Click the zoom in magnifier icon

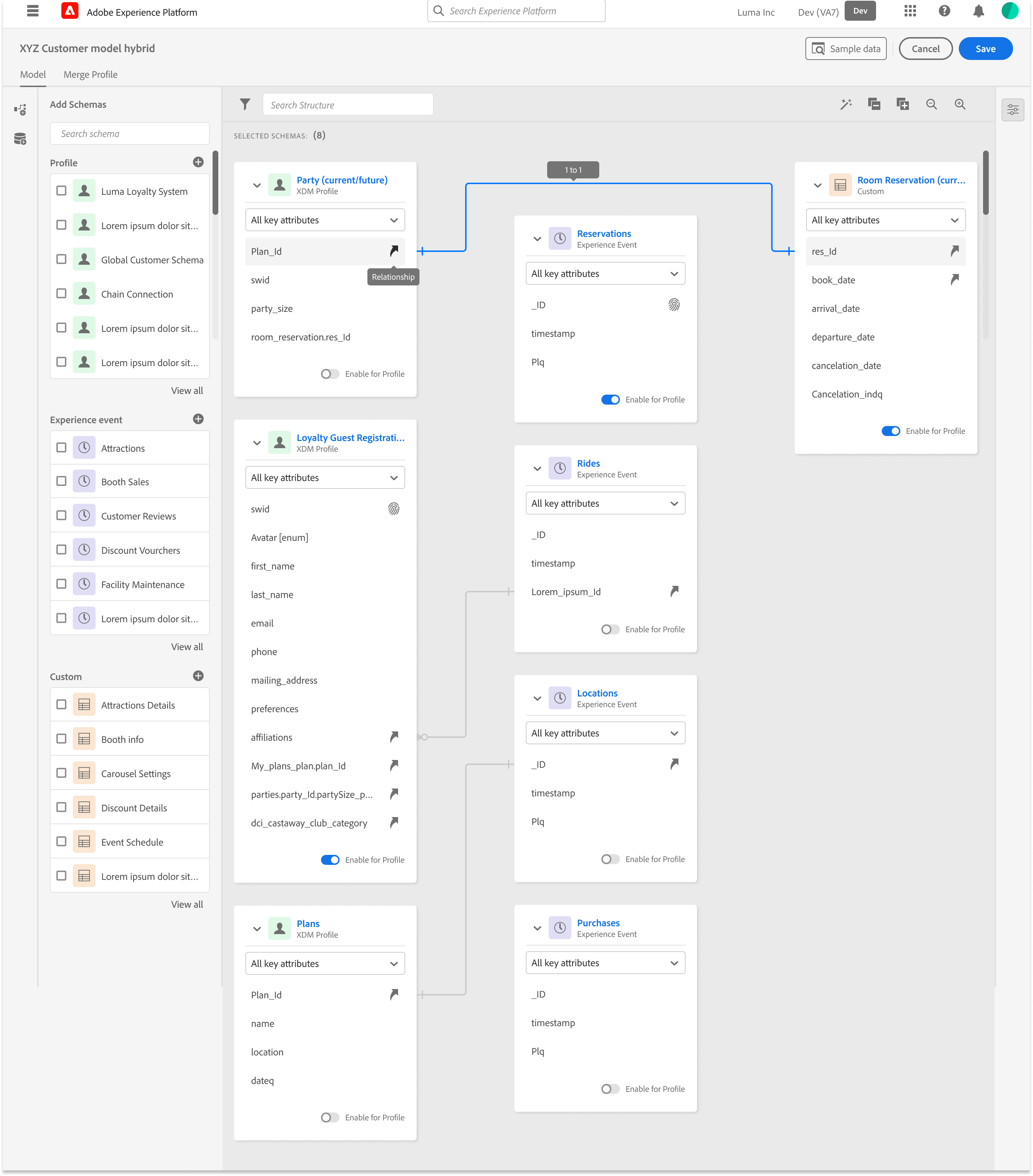960,104
